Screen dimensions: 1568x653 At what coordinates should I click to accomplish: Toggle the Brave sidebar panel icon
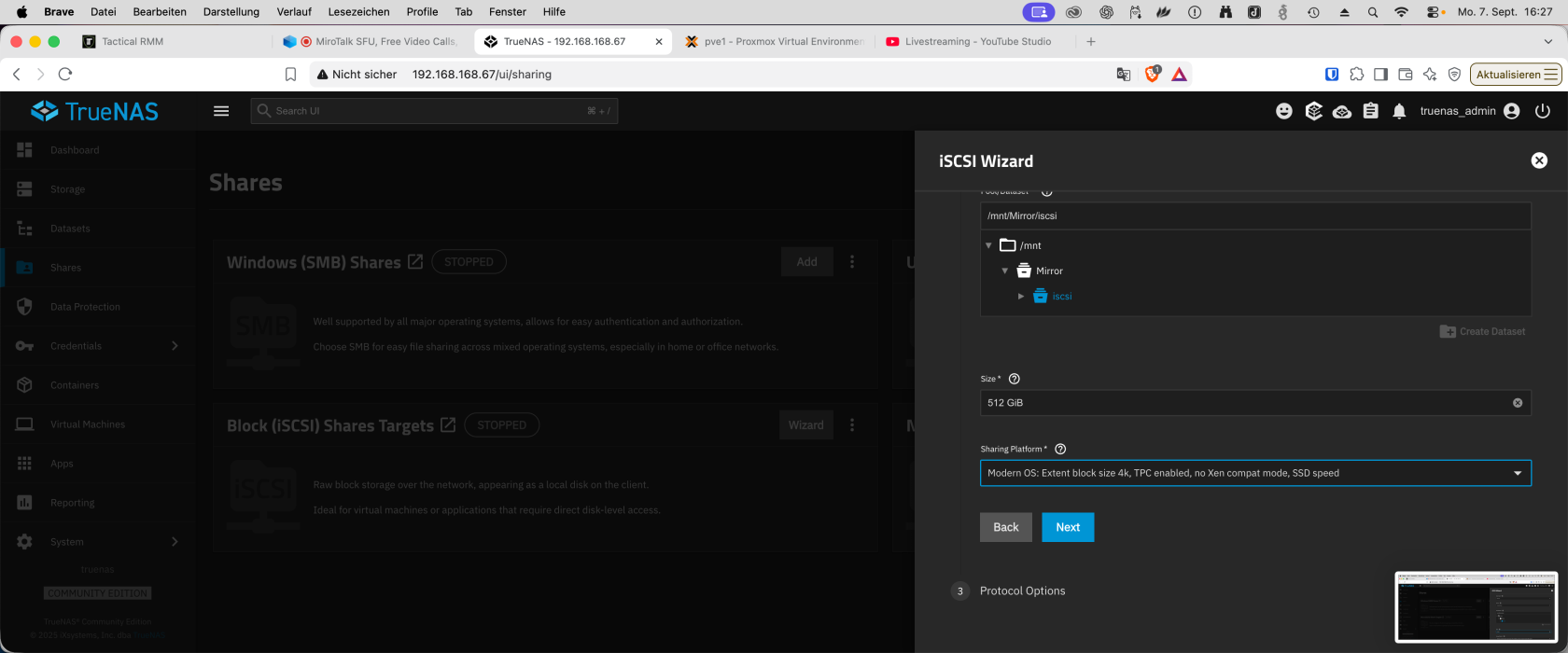(x=1380, y=74)
